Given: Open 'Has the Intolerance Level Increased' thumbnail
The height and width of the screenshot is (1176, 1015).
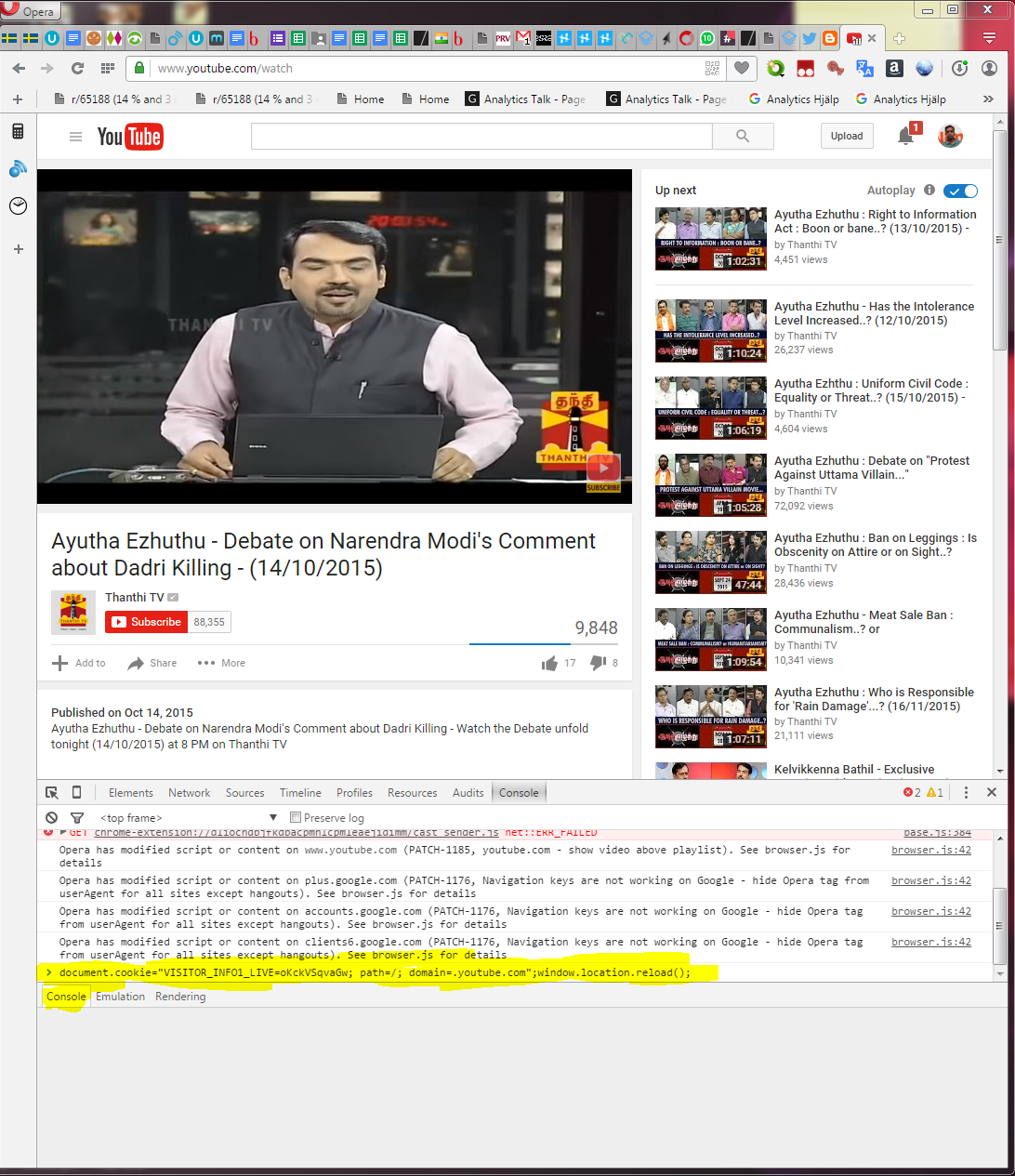Looking at the screenshot, I should (x=711, y=330).
